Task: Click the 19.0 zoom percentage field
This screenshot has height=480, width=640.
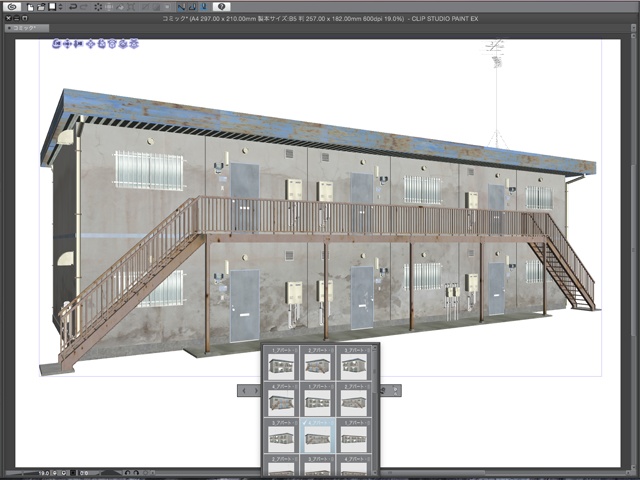Action: pyautogui.click(x=44, y=473)
